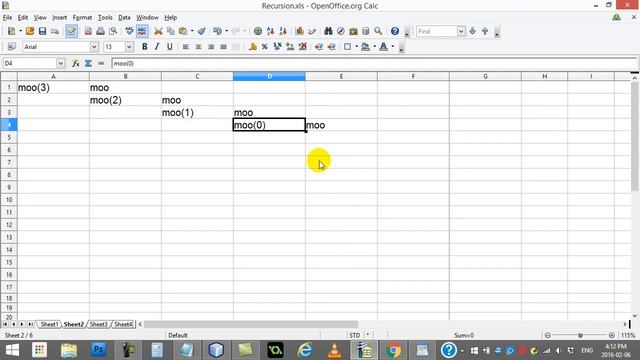Click the Function equals sign button
This screenshot has height=360, width=640.
(101, 63)
